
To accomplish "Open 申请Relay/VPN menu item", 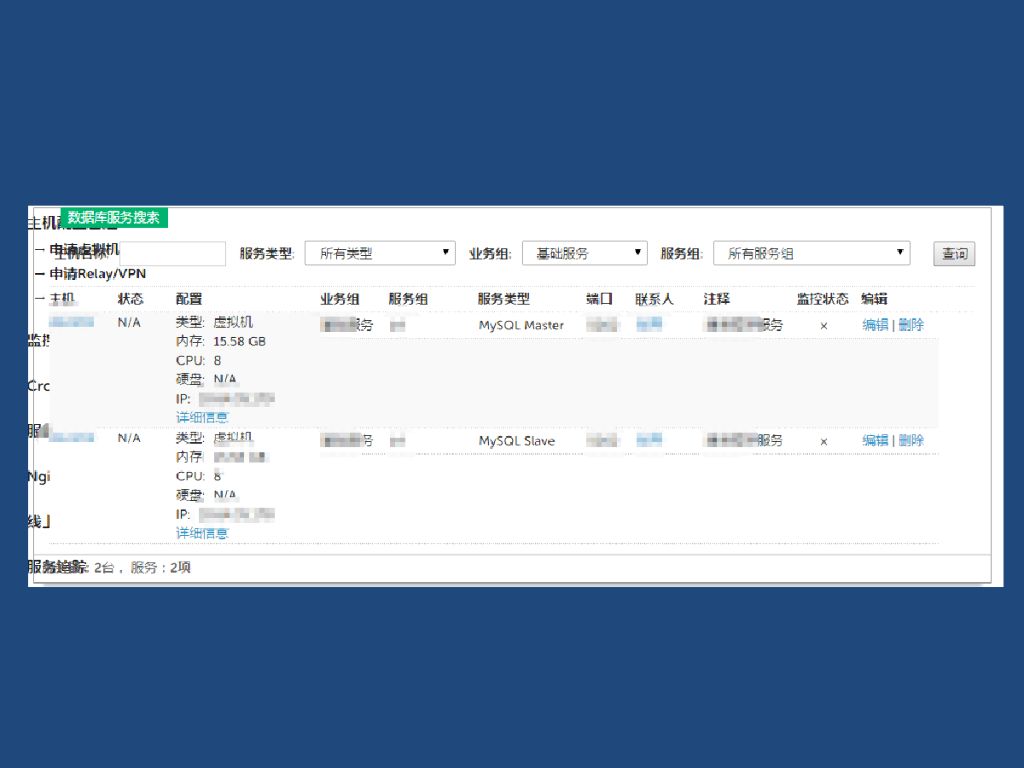I will (98, 274).
